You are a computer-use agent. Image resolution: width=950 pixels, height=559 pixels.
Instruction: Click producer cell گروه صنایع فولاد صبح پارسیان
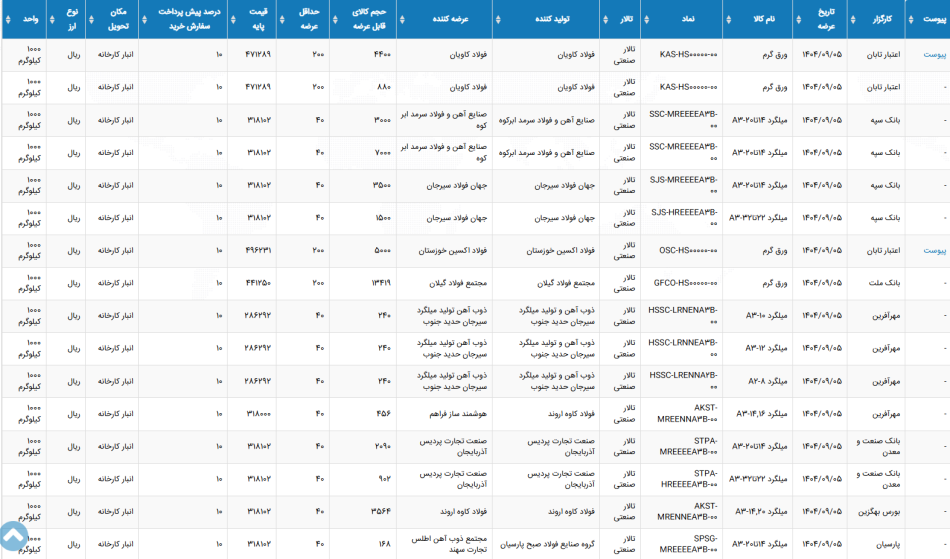pos(548,544)
